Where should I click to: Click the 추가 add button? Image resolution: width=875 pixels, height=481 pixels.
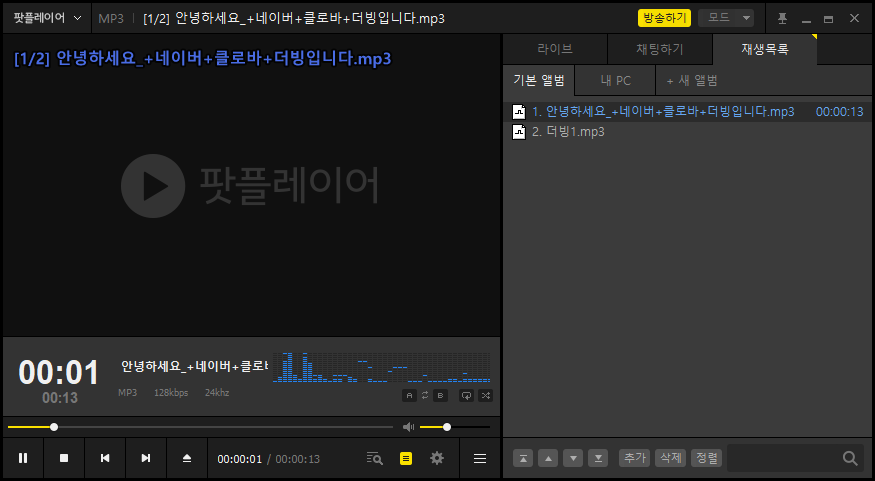click(634, 458)
